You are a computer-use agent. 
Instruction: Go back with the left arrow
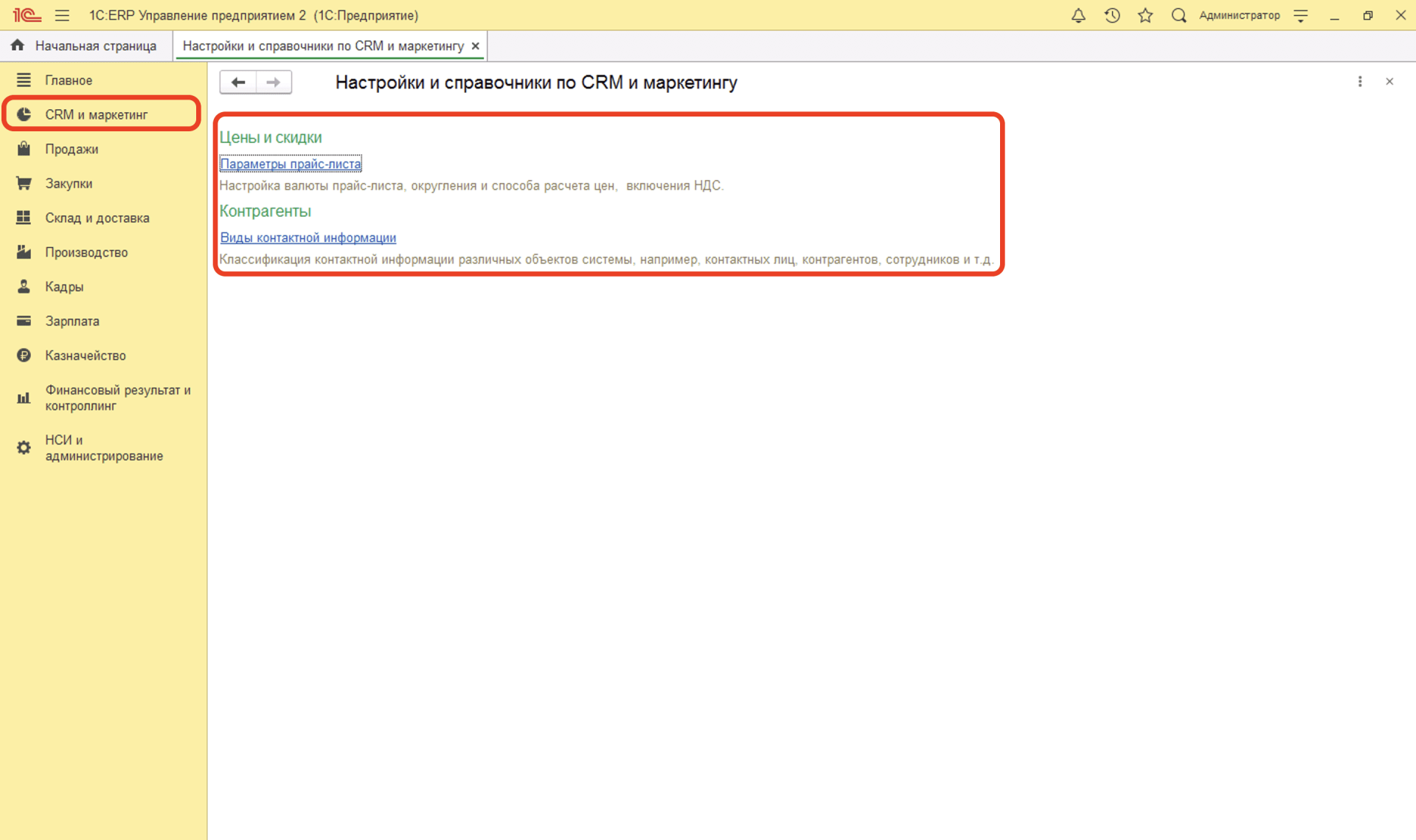point(238,82)
